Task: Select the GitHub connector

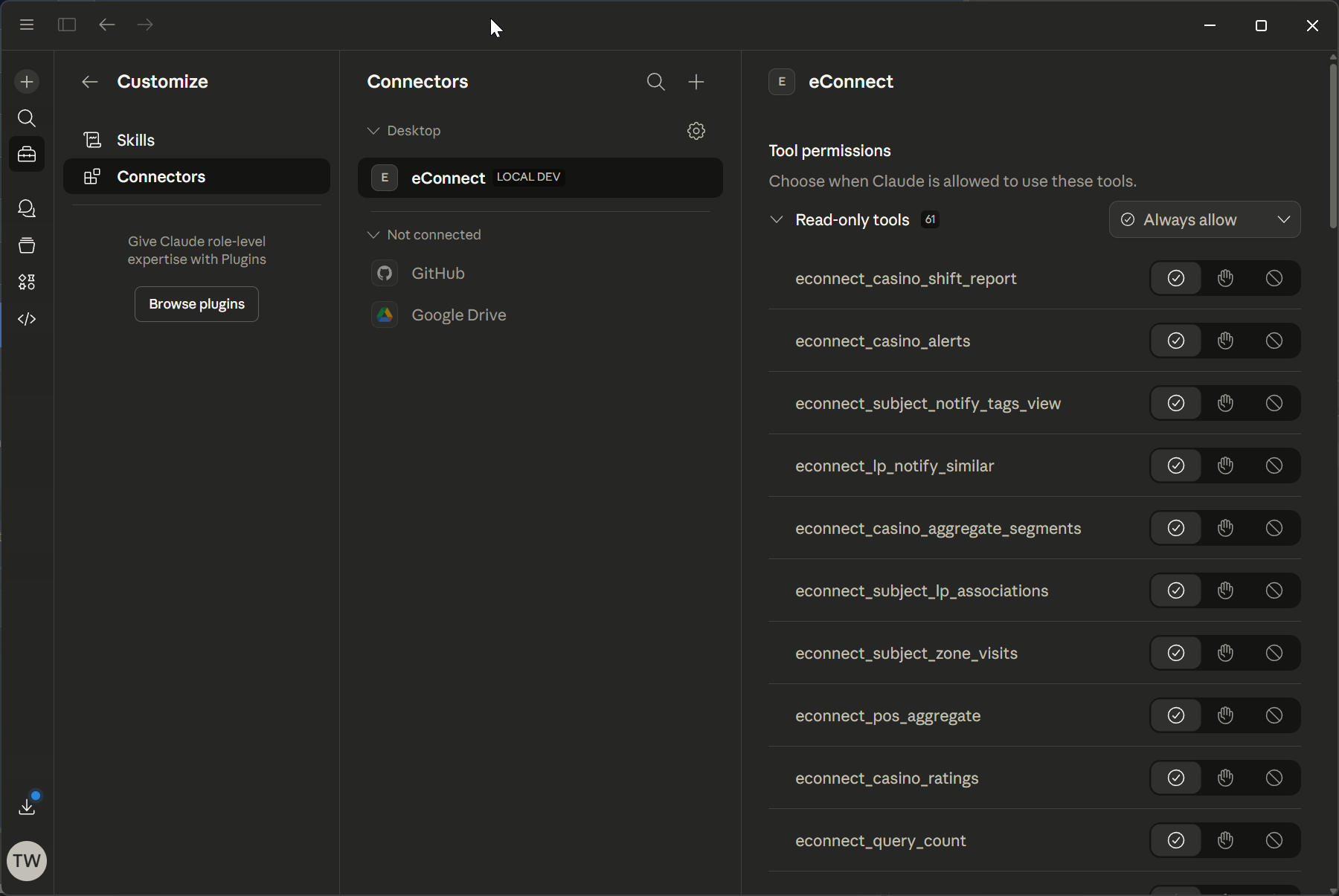Action: pyautogui.click(x=438, y=273)
